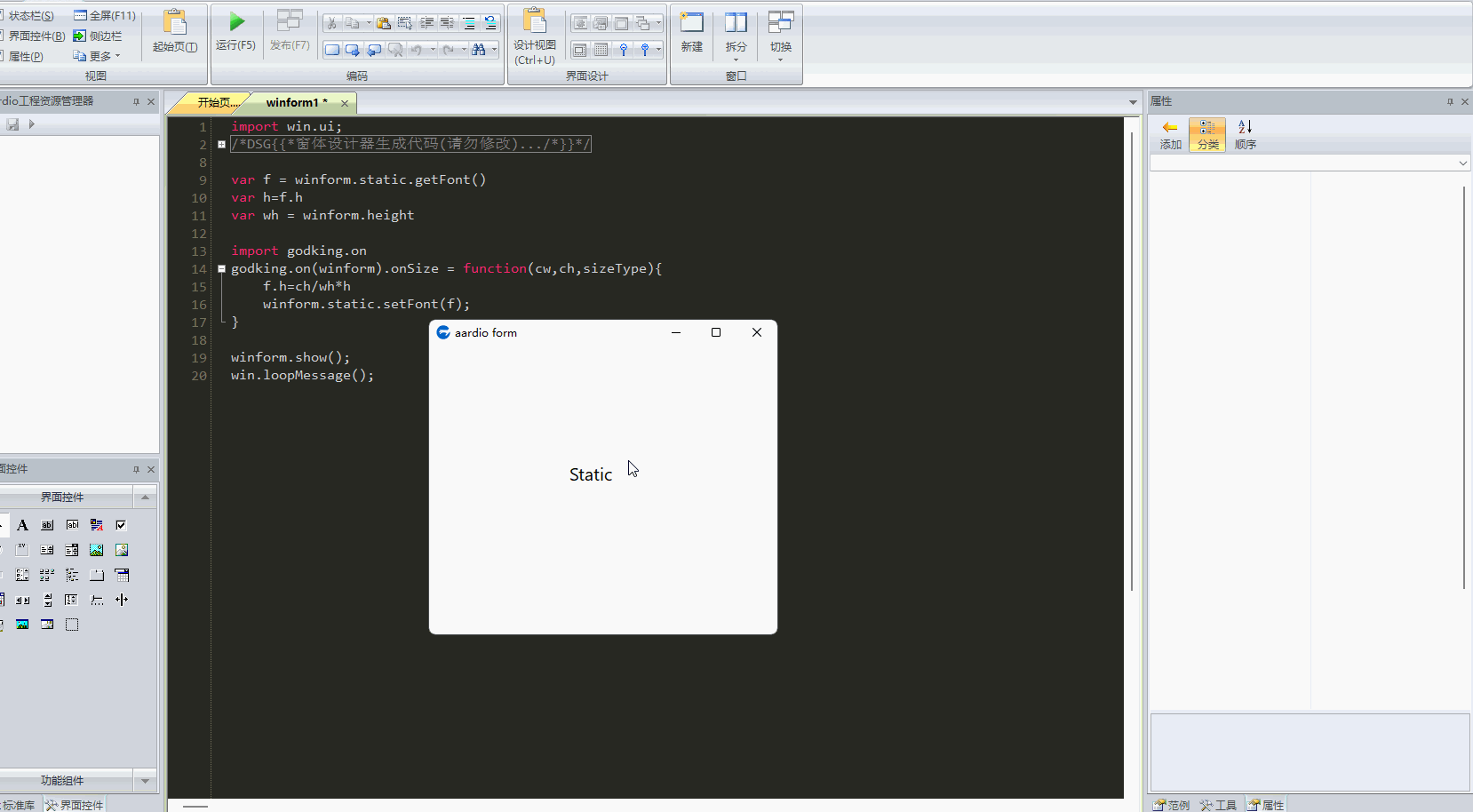Image resolution: width=1473 pixels, height=812 pixels.
Task: Expand the 更多 dropdown in the view group
Action: (x=98, y=56)
